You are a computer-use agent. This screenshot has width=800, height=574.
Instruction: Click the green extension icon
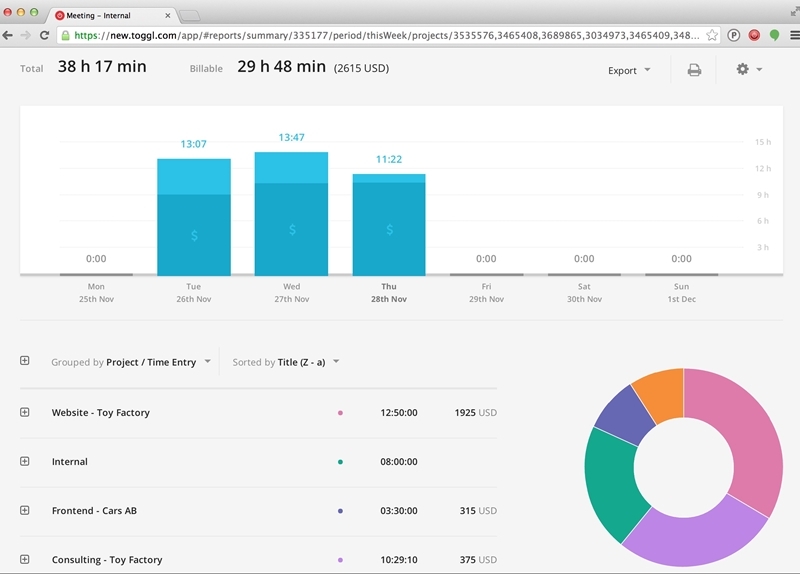click(x=774, y=35)
